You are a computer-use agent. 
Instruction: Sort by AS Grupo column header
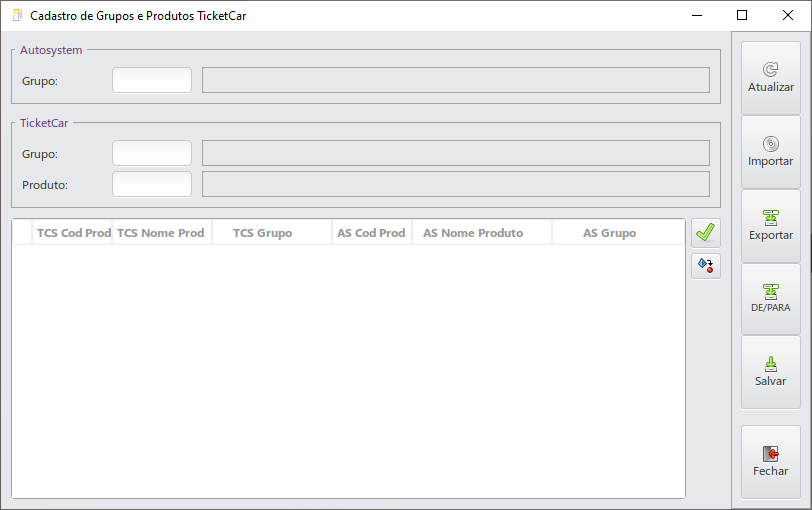(x=618, y=233)
